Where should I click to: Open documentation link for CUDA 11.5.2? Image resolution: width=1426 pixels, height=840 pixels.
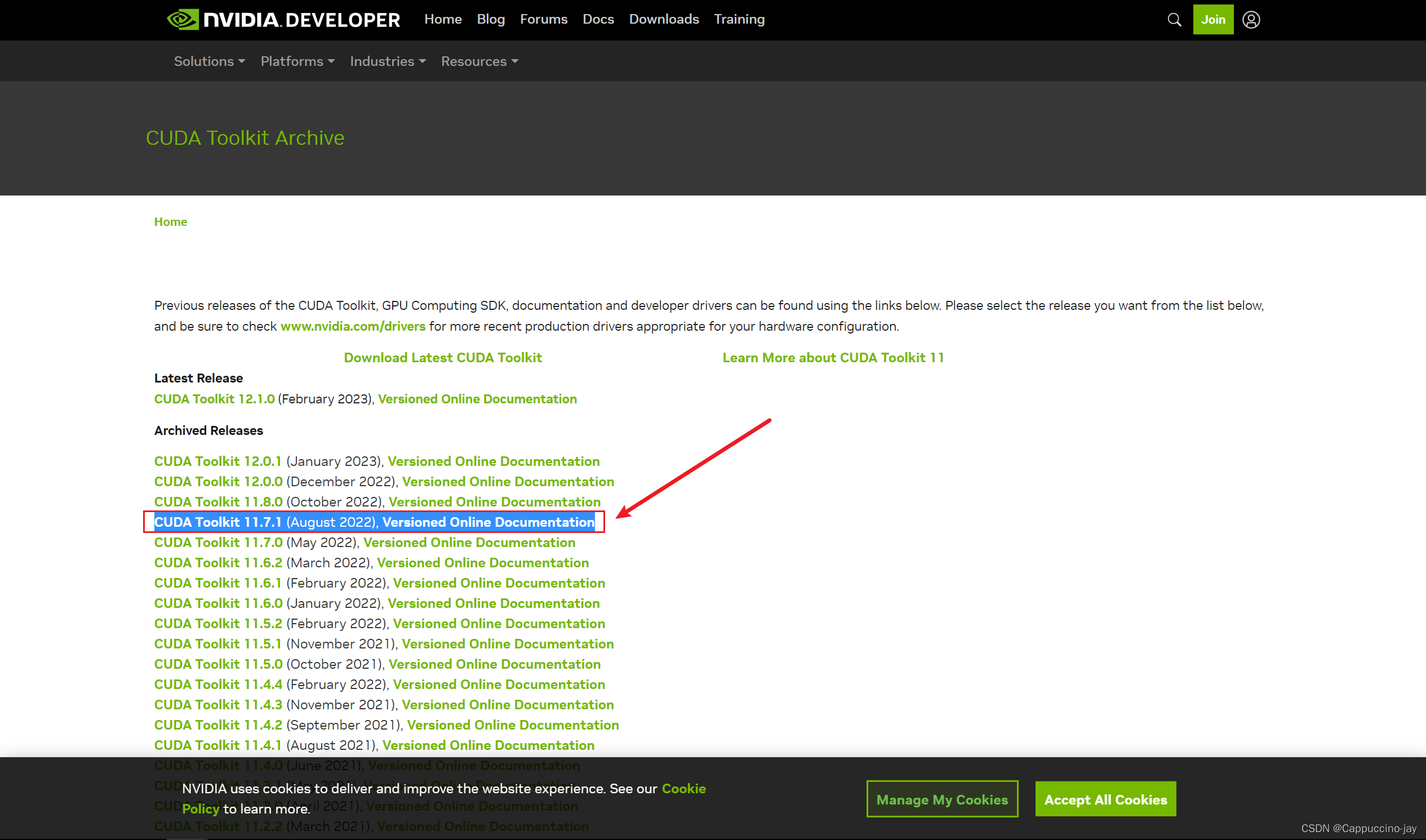tap(499, 624)
